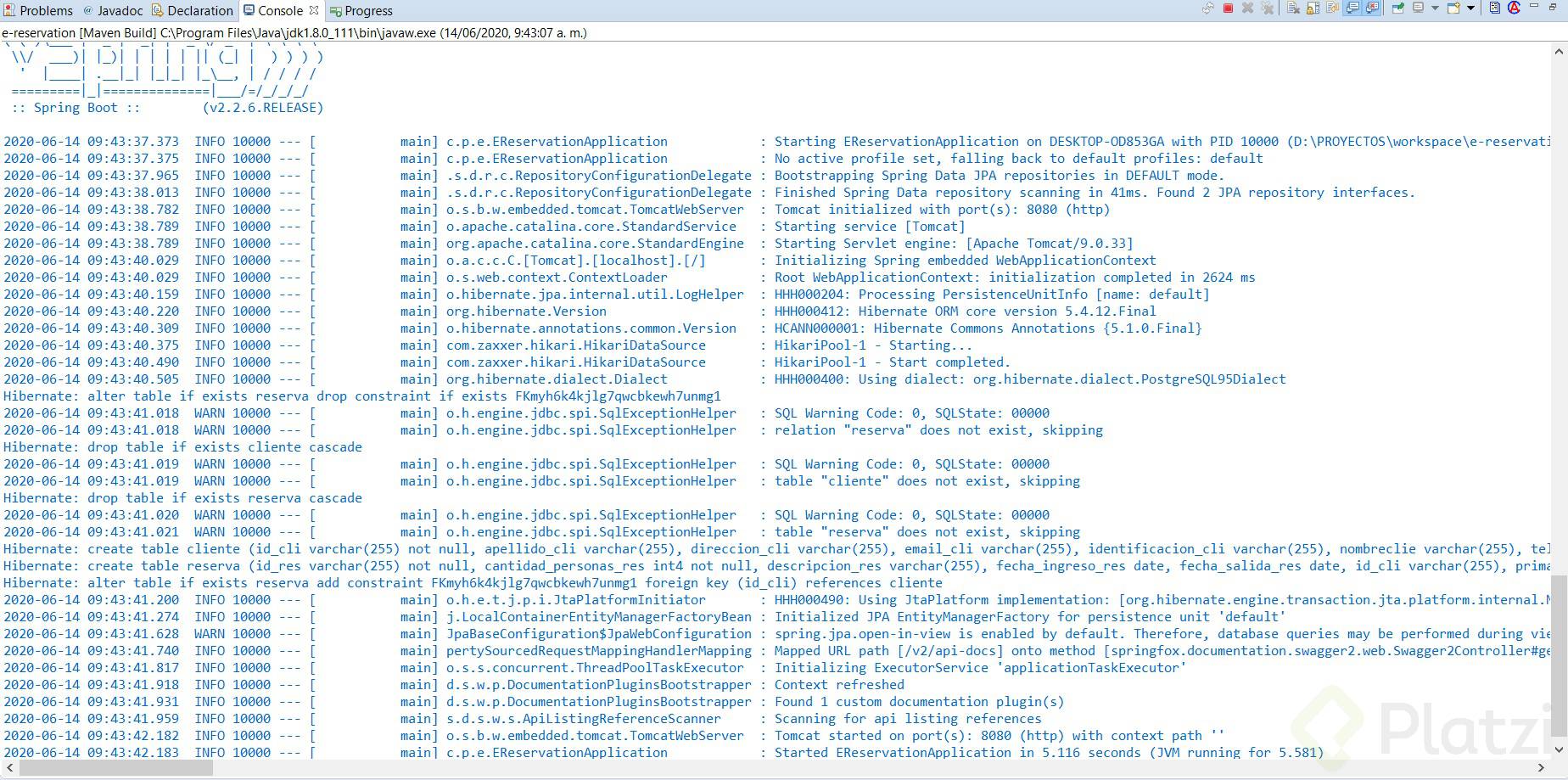Click the blue document pages toolbar icon
The height and width of the screenshot is (780, 1568).
click(x=1495, y=8)
